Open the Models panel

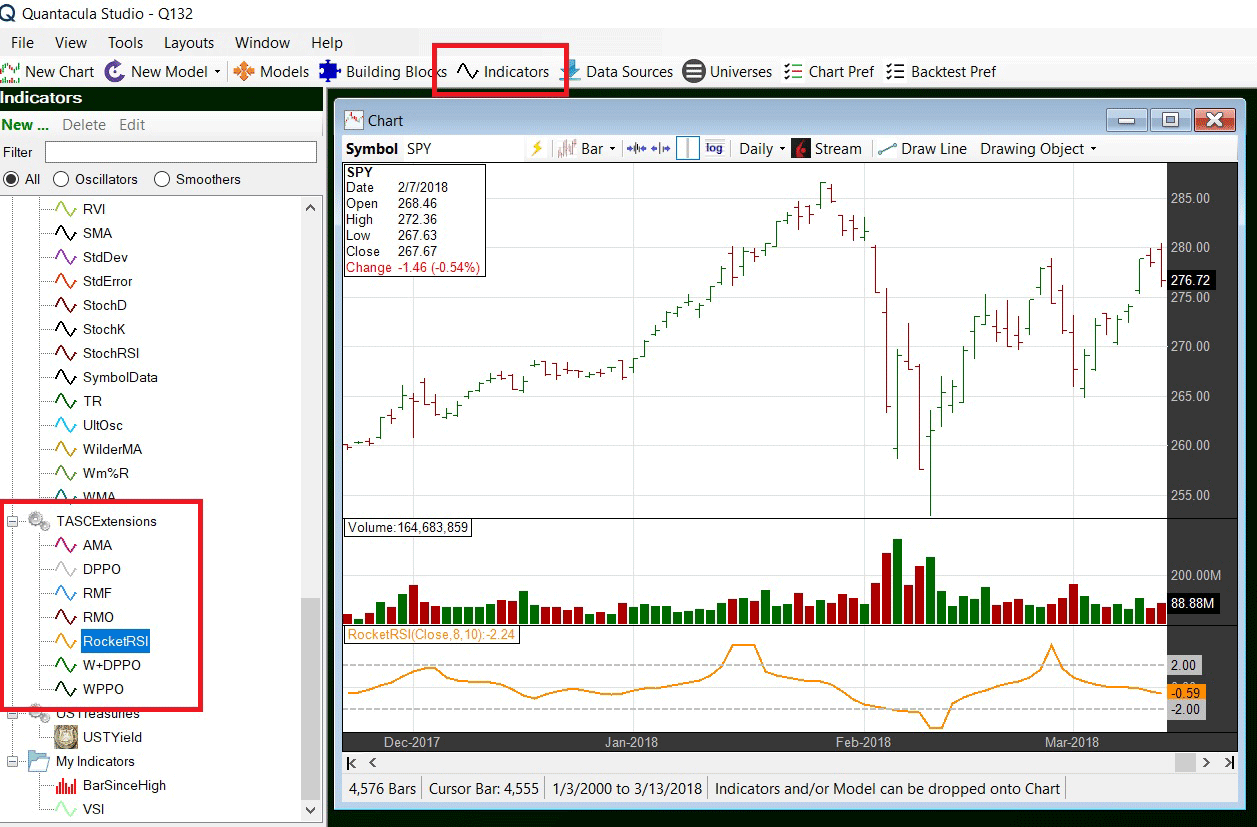coord(272,72)
